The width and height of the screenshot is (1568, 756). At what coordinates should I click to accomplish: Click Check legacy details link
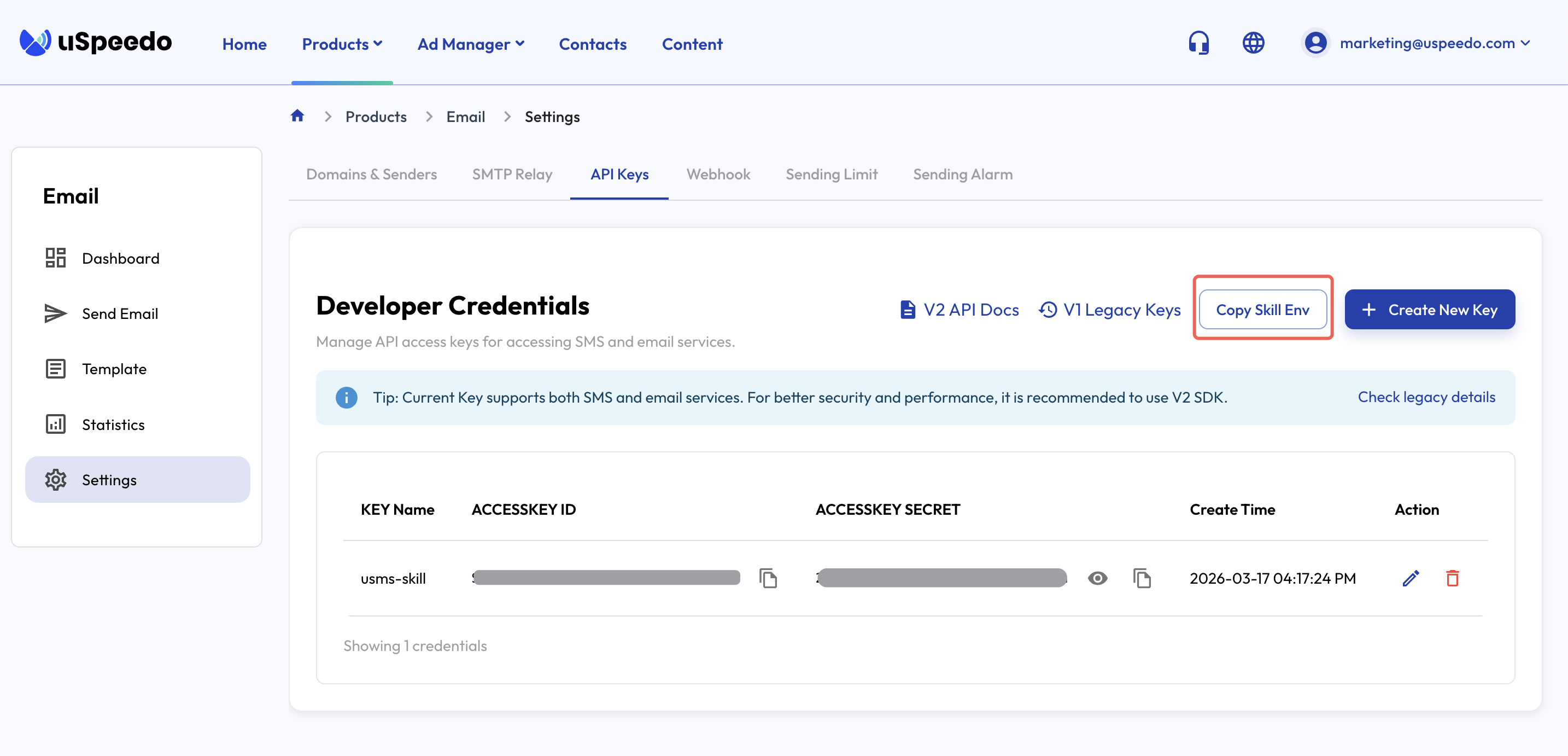pos(1425,397)
